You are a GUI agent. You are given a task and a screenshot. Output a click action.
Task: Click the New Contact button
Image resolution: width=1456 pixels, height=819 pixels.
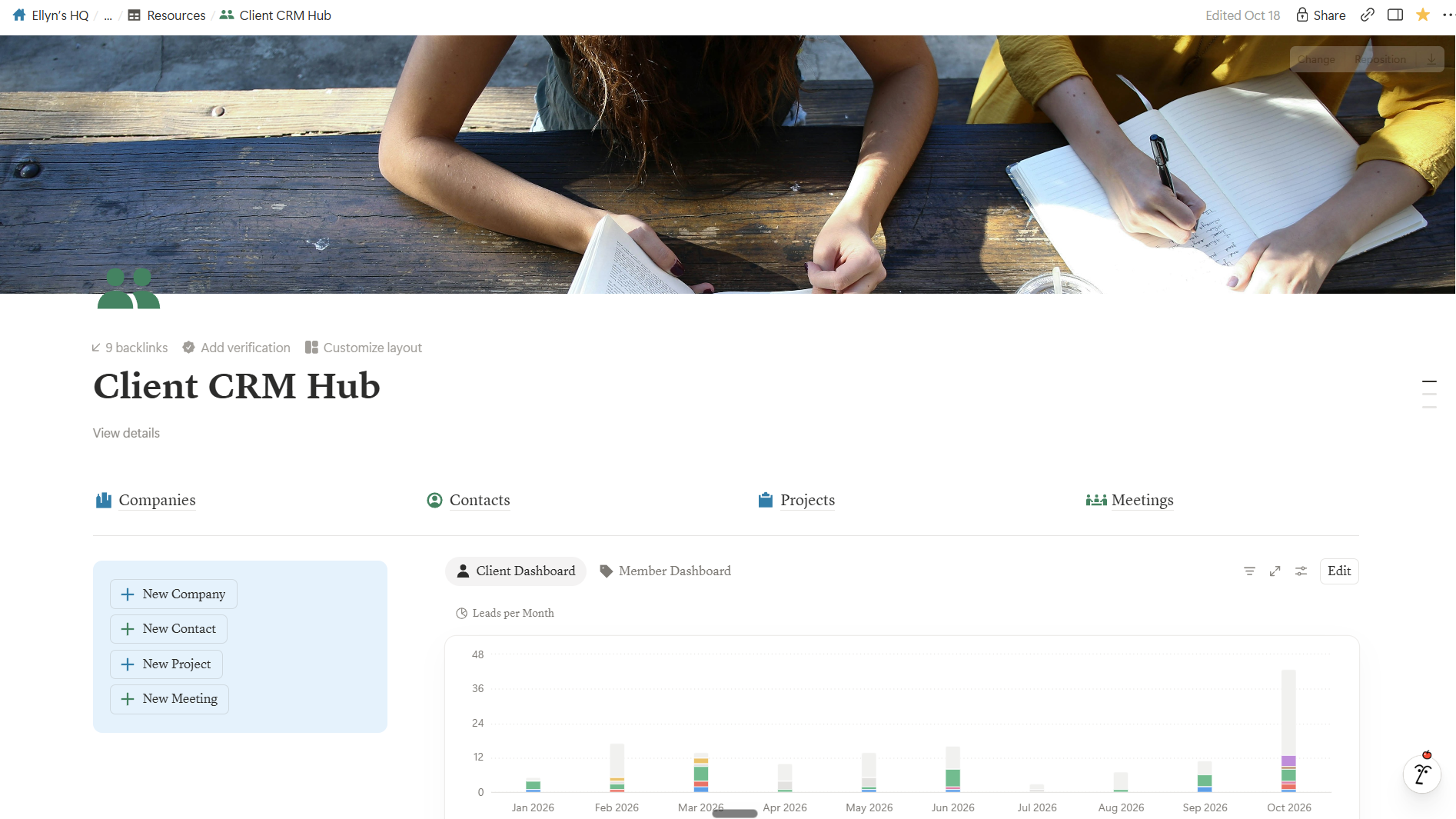(x=168, y=629)
